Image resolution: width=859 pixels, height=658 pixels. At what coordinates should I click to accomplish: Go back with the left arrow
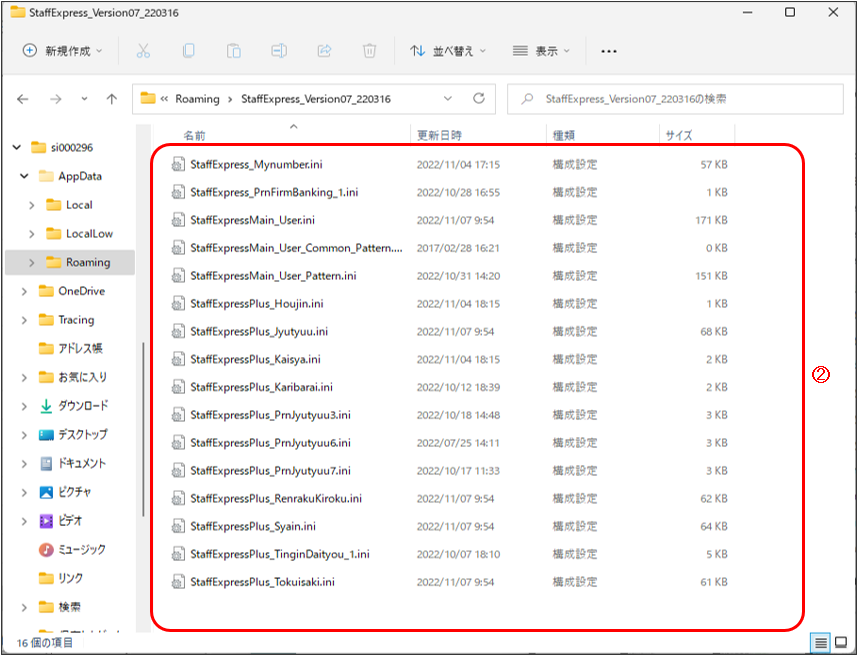click(x=22, y=99)
